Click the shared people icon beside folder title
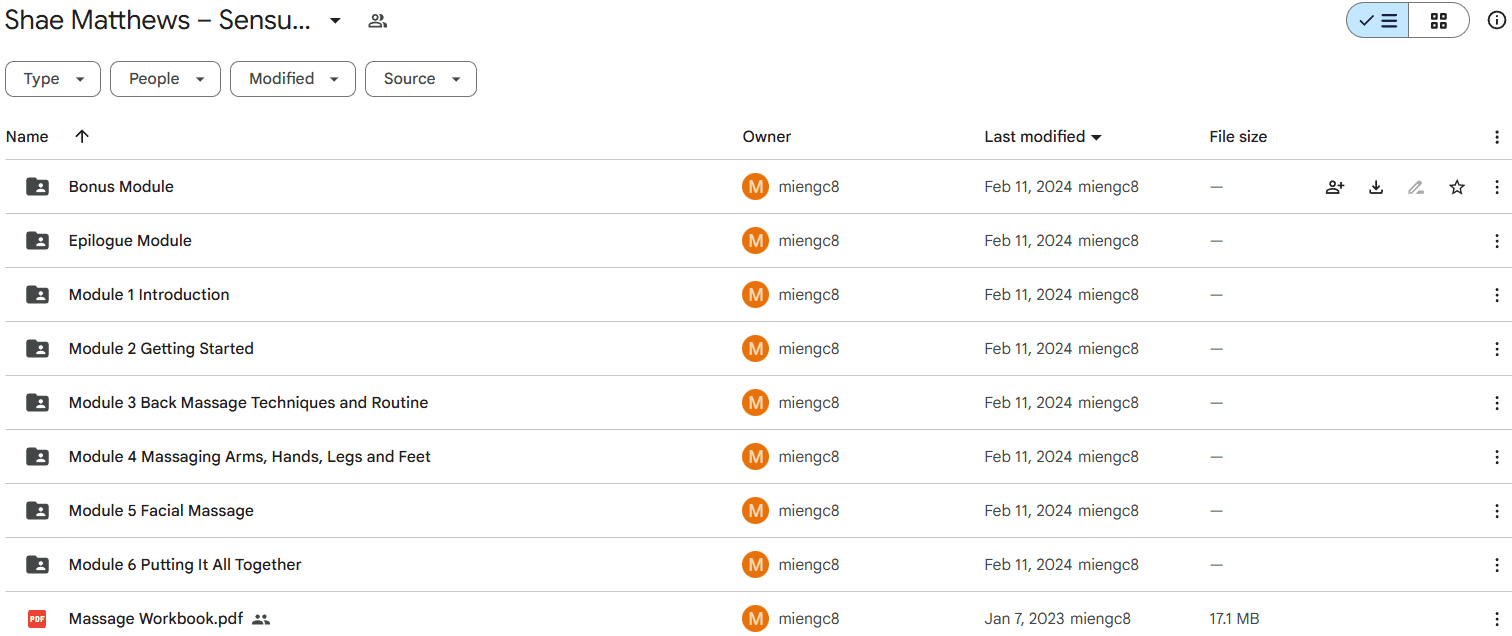The image size is (1512, 636). (x=377, y=20)
